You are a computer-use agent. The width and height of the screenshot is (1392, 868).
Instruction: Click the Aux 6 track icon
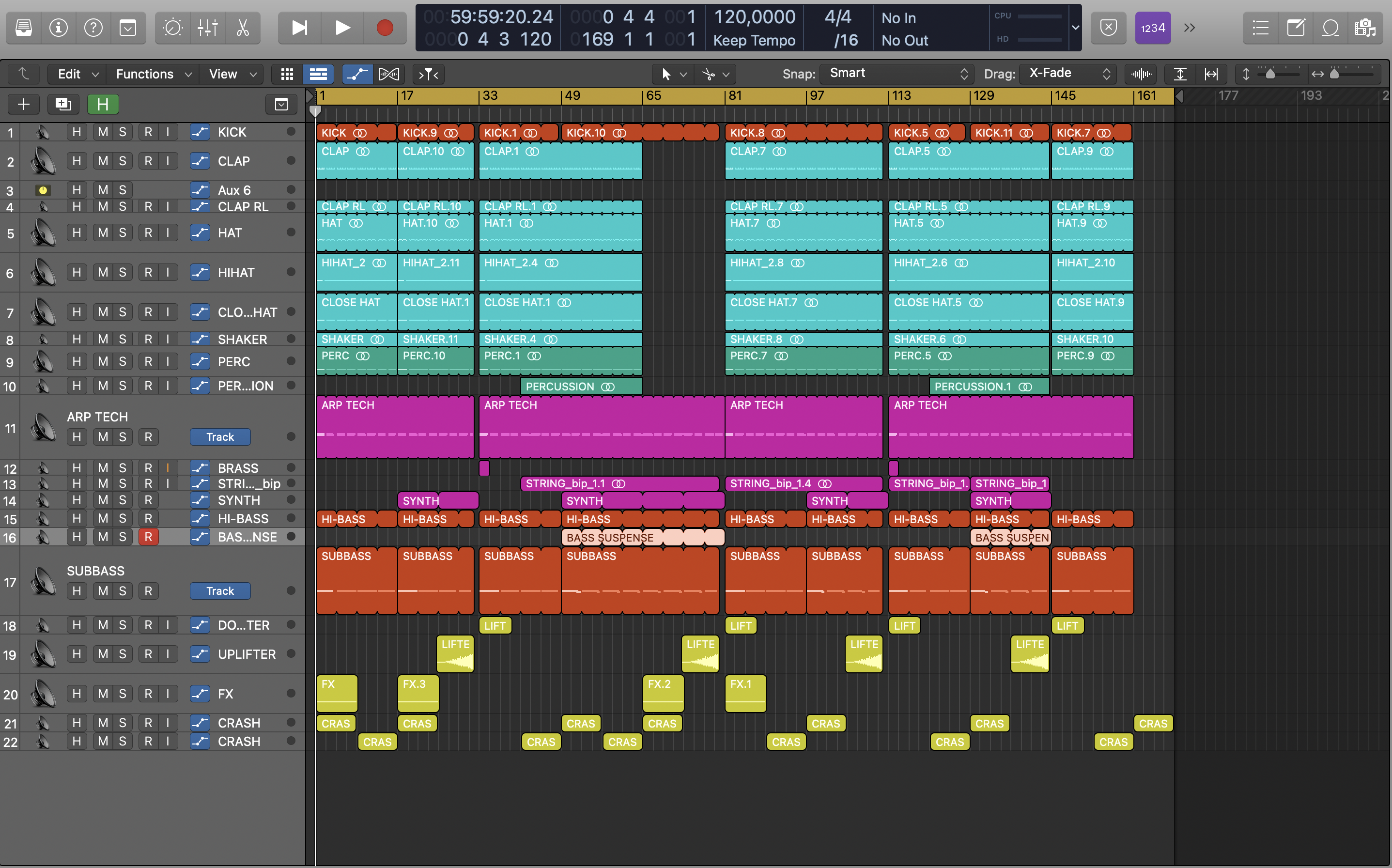[43, 190]
